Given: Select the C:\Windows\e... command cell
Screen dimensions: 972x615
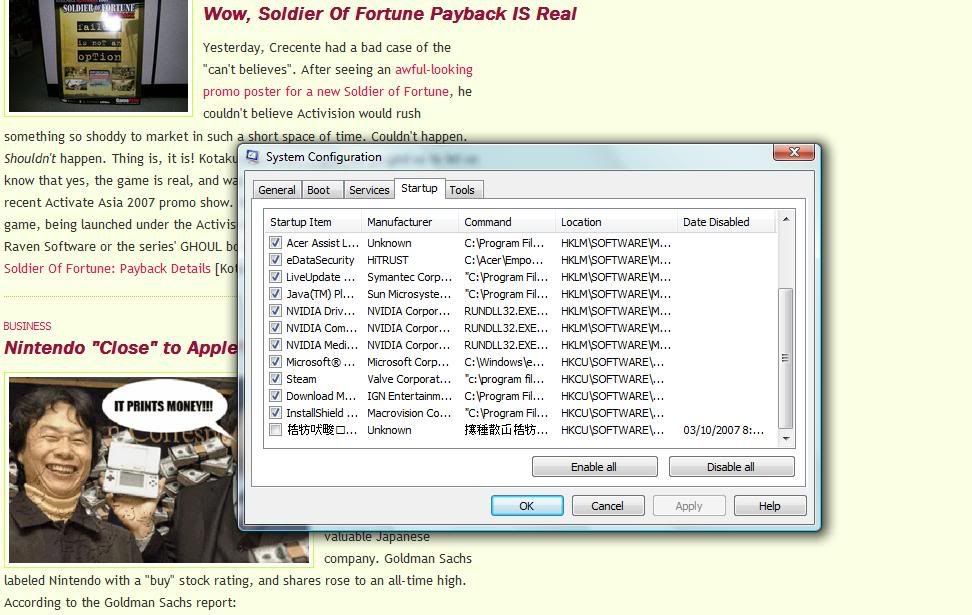Looking at the screenshot, I should (504, 362).
